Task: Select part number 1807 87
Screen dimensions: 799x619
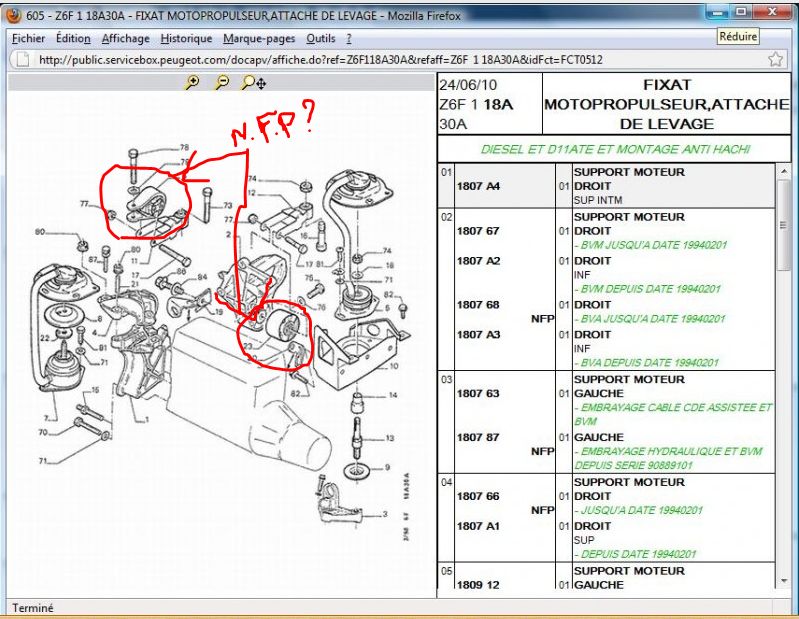Action: point(477,438)
